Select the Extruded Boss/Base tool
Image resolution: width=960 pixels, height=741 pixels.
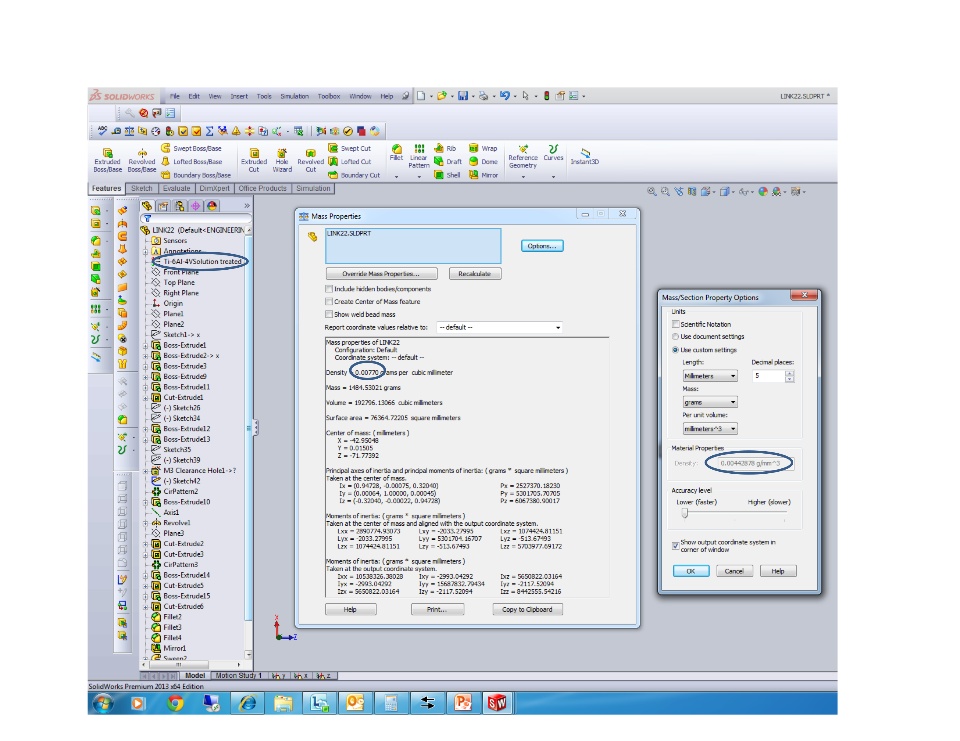pyautogui.click(x=108, y=160)
